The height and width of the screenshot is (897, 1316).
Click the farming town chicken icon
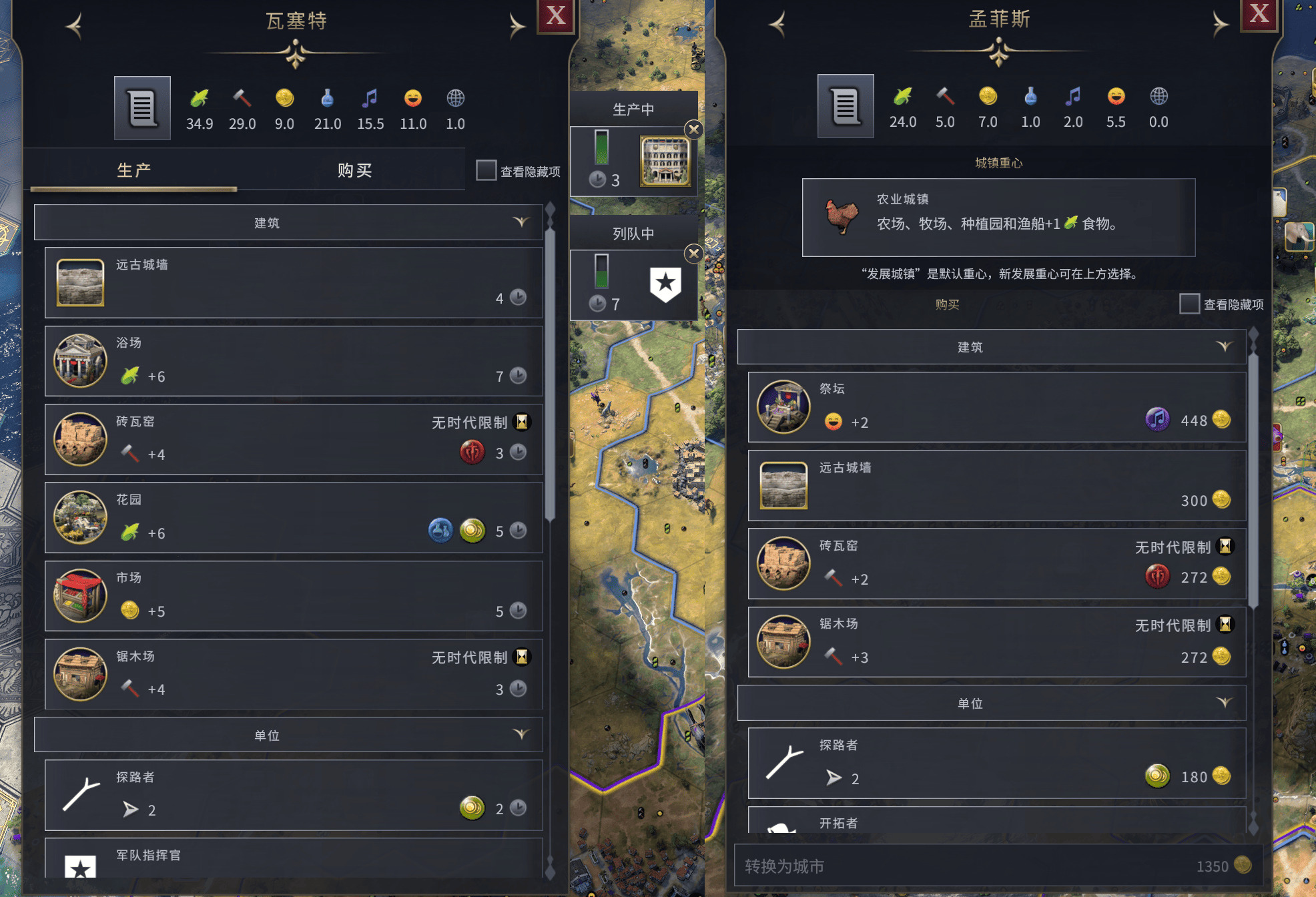tap(842, 216)
